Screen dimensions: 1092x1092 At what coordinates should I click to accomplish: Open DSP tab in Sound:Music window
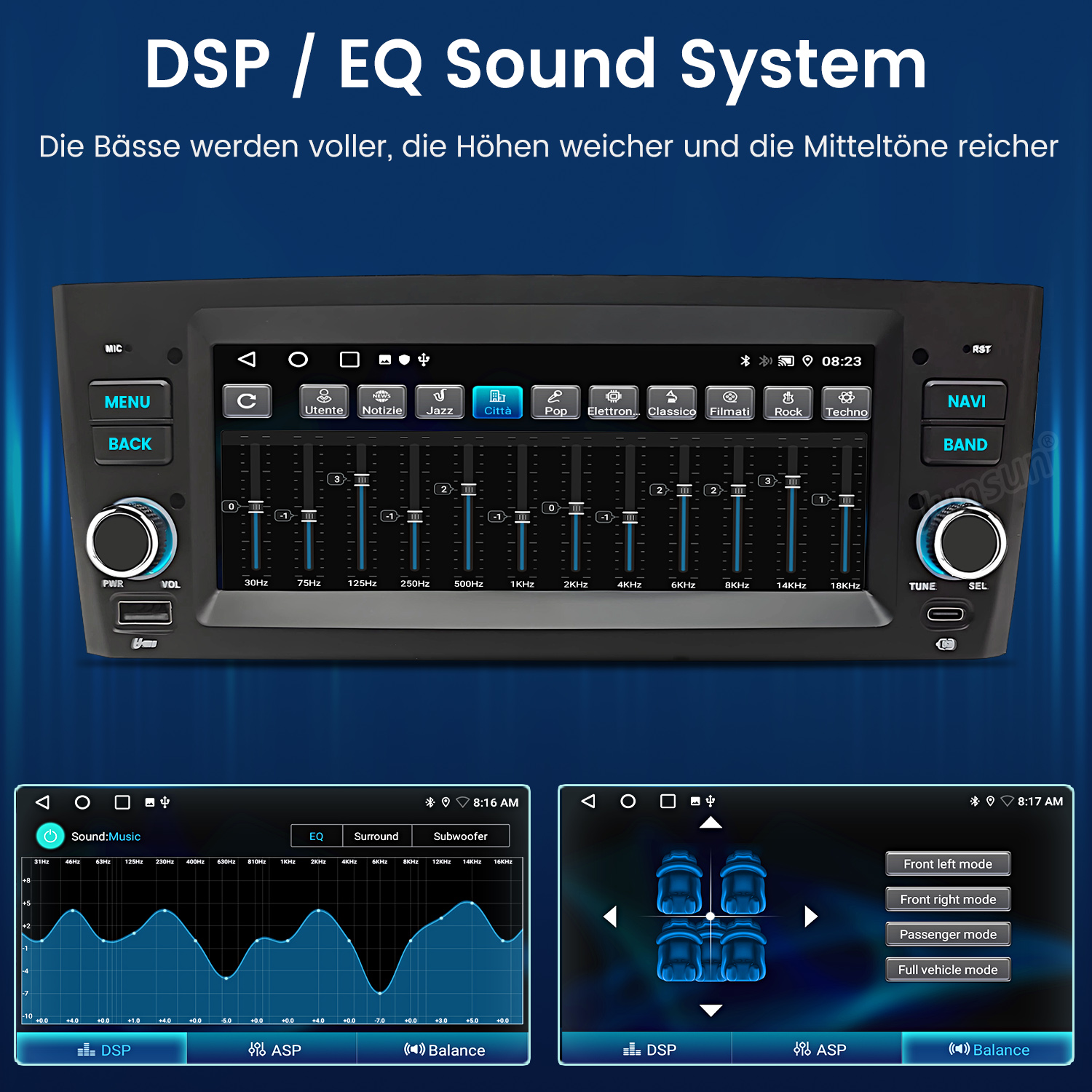click(x=102, y=1049)
